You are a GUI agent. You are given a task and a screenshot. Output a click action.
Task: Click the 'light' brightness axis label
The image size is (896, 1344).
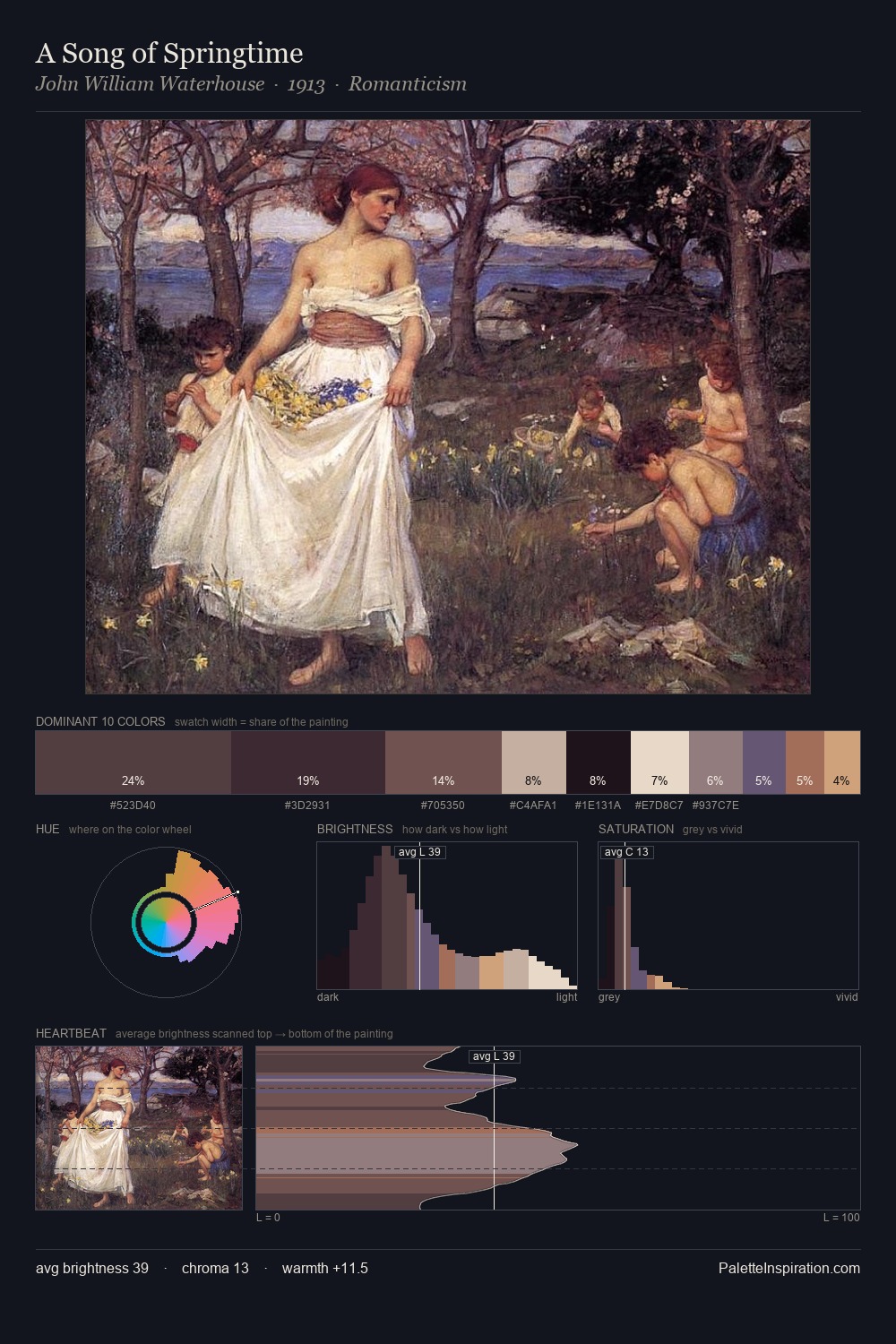point(567,997)
